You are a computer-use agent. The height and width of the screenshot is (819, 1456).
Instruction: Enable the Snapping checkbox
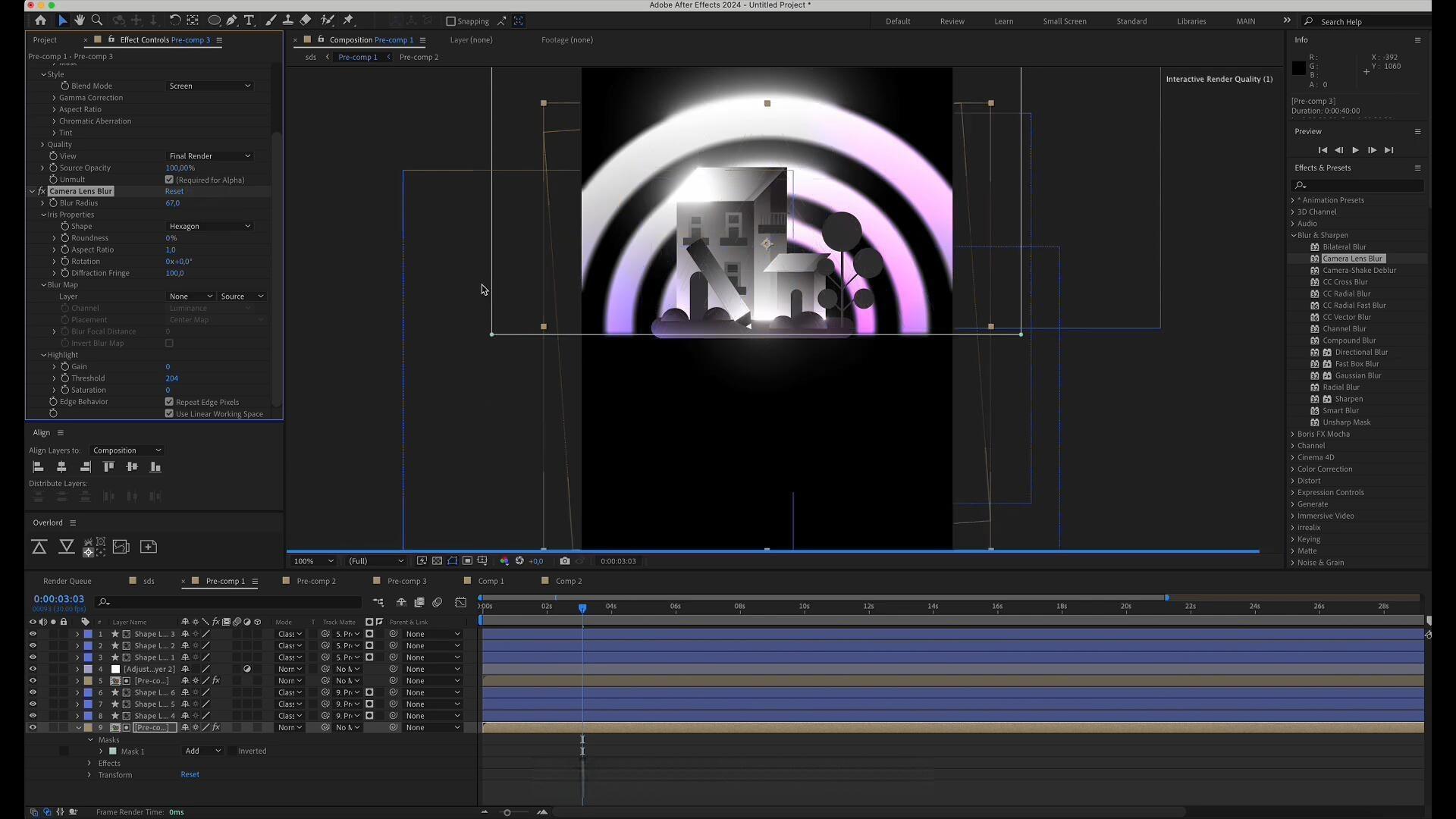(x=450, y=21)
